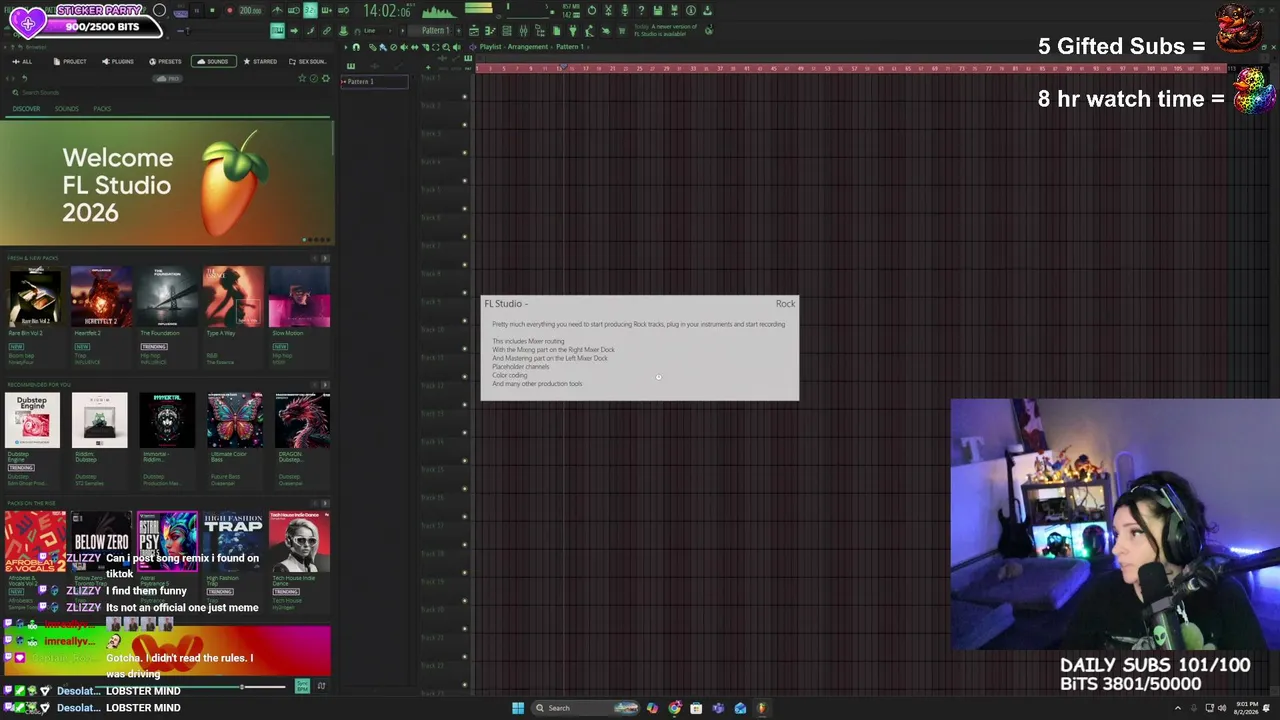Toggle the loop recording icon
Viewport: 1280px width, 720px height.
343,11
